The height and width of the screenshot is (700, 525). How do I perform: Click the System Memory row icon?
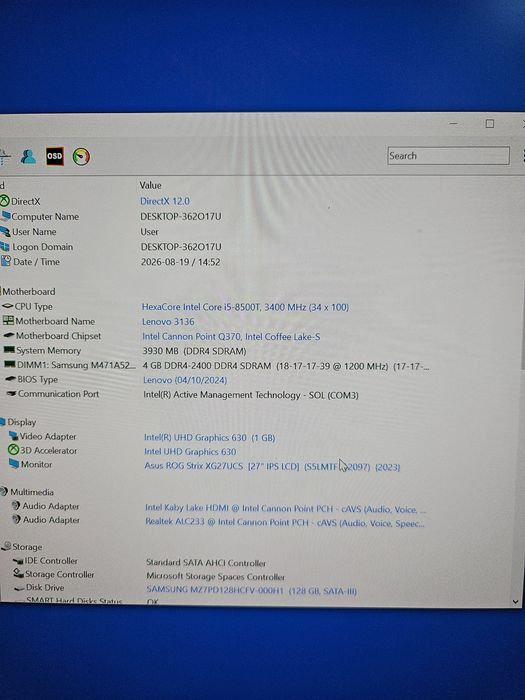click(x=9, y=350)
